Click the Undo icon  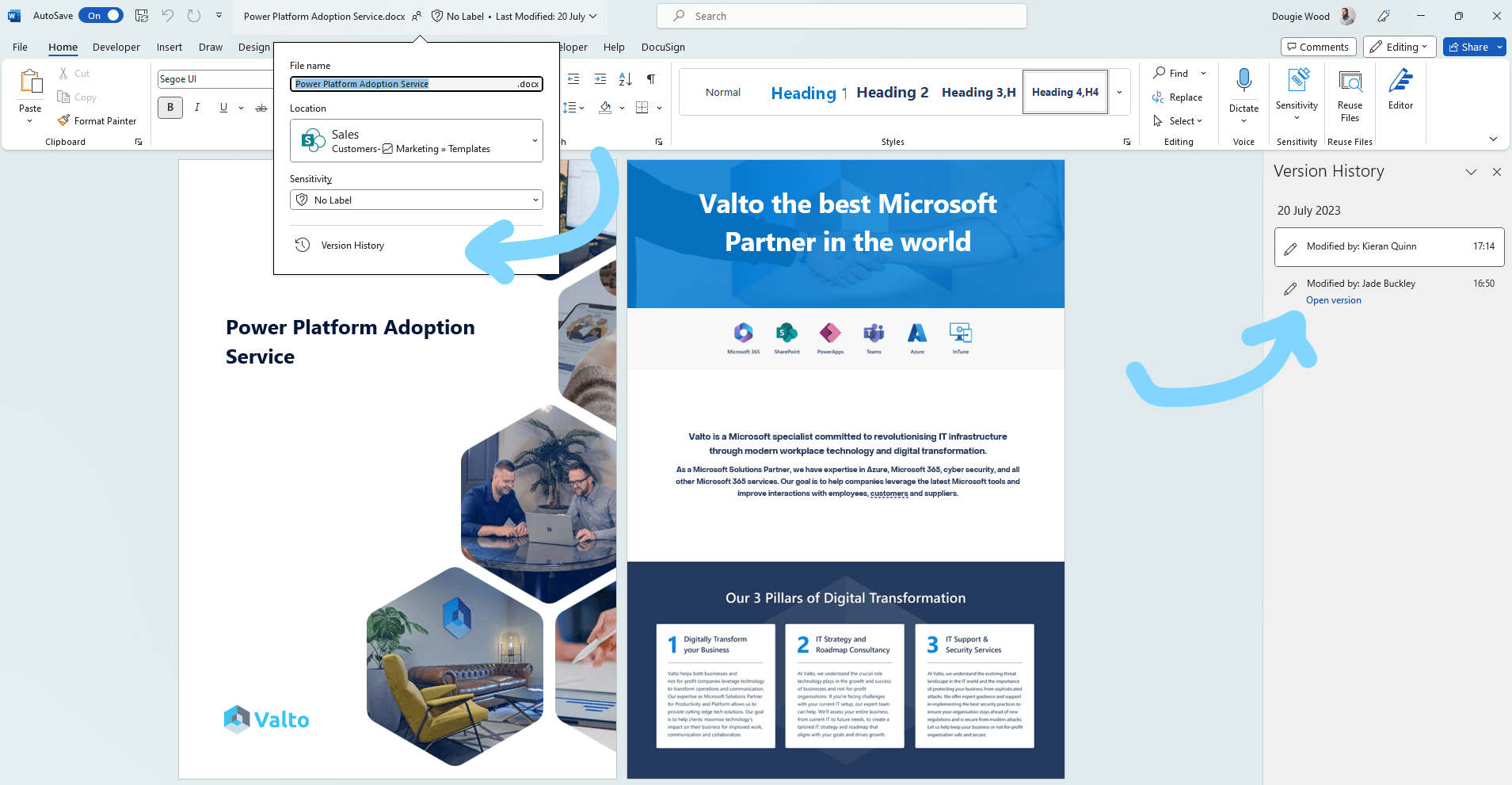(x=167, y=15)
